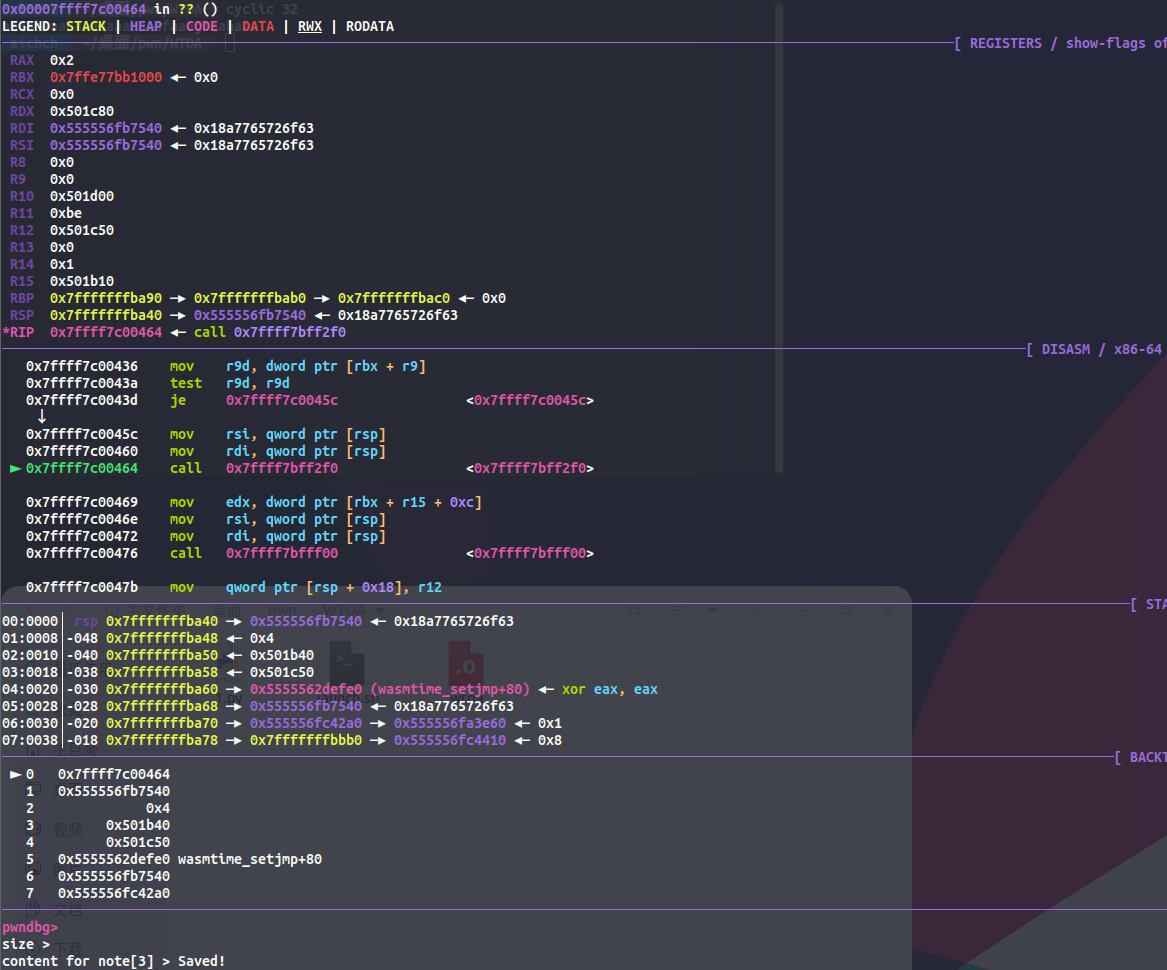Screen dimensions: 1167x970
Task: Click RDI pointer 0x555556fb7540
Action: (x=106, y=129)
